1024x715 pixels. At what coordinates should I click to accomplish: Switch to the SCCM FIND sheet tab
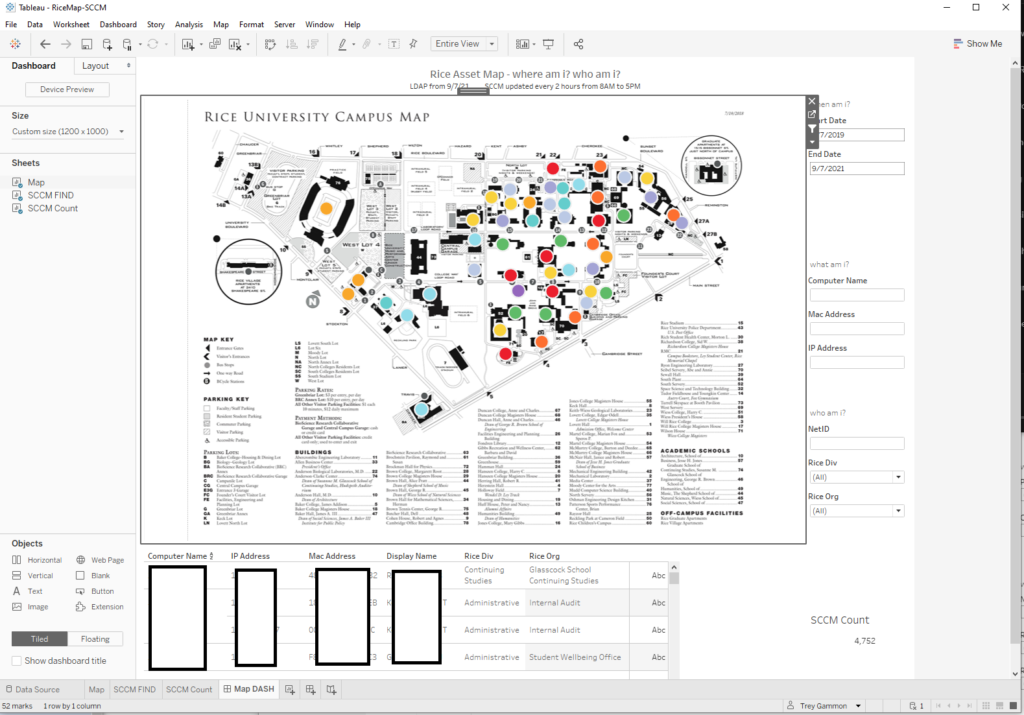coord(135,690)
